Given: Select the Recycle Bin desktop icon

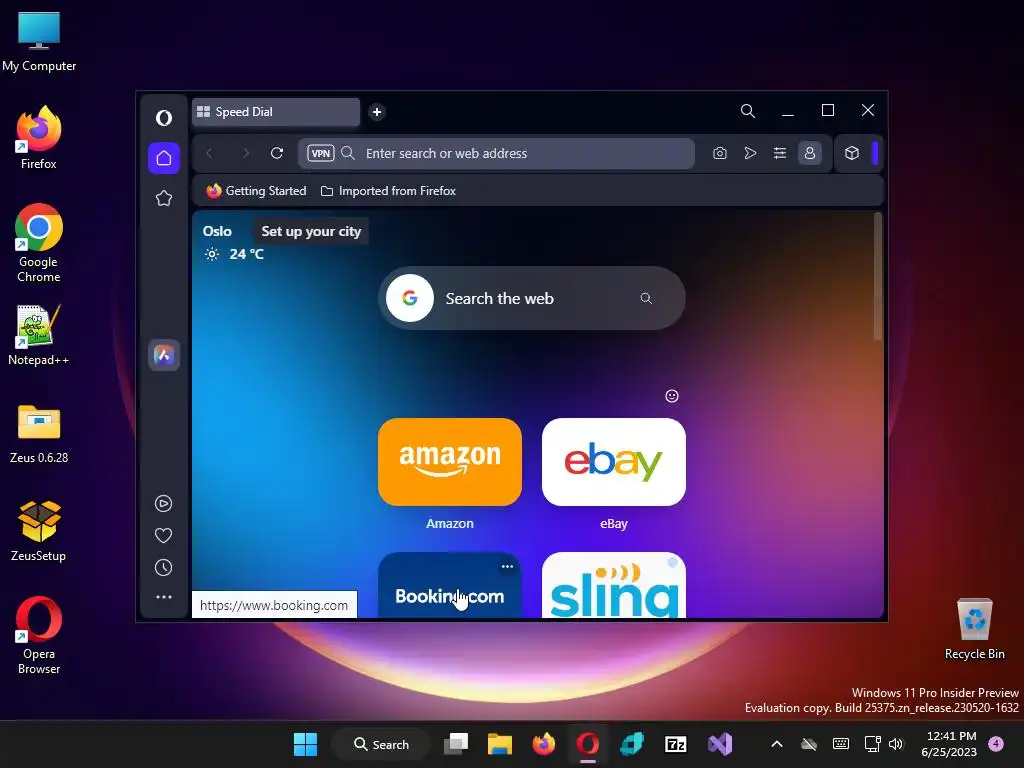Looking at the screenshot, I should 974,628.
